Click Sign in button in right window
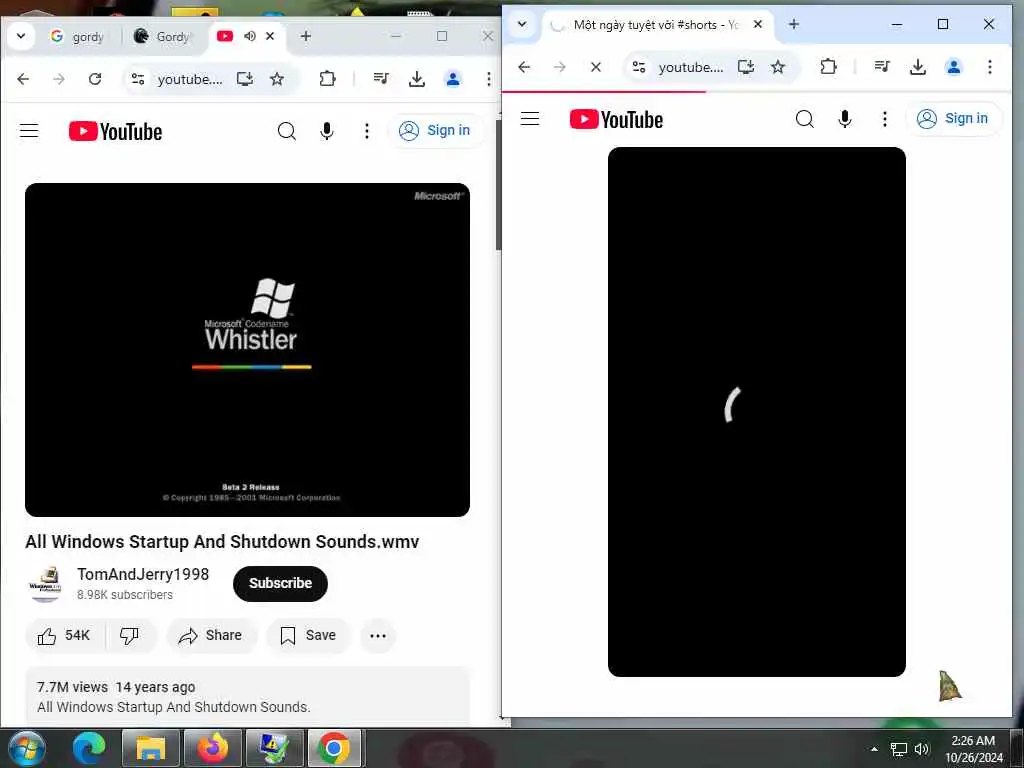The width and height of the screenshot is (1024, 768). point(953,118)
